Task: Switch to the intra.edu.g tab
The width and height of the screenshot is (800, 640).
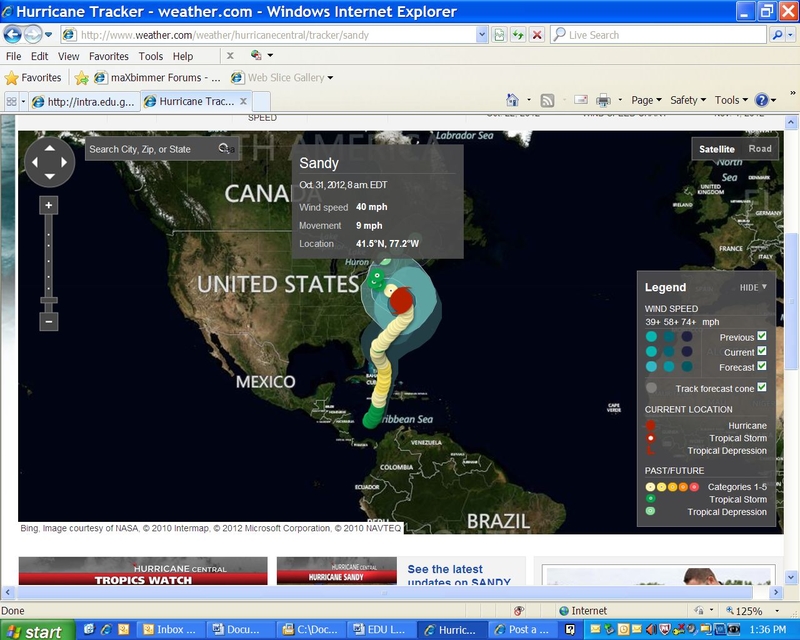Action: 84,102
